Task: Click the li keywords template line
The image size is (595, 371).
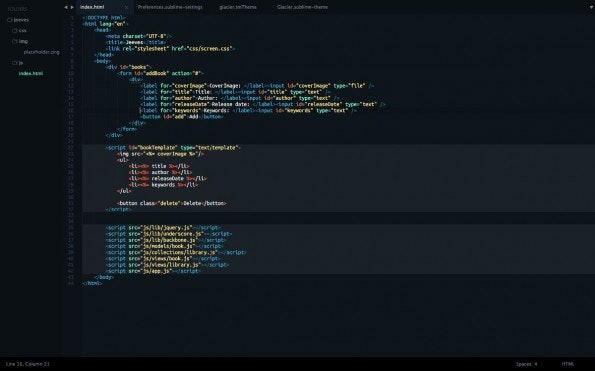Action: point(164,185)
